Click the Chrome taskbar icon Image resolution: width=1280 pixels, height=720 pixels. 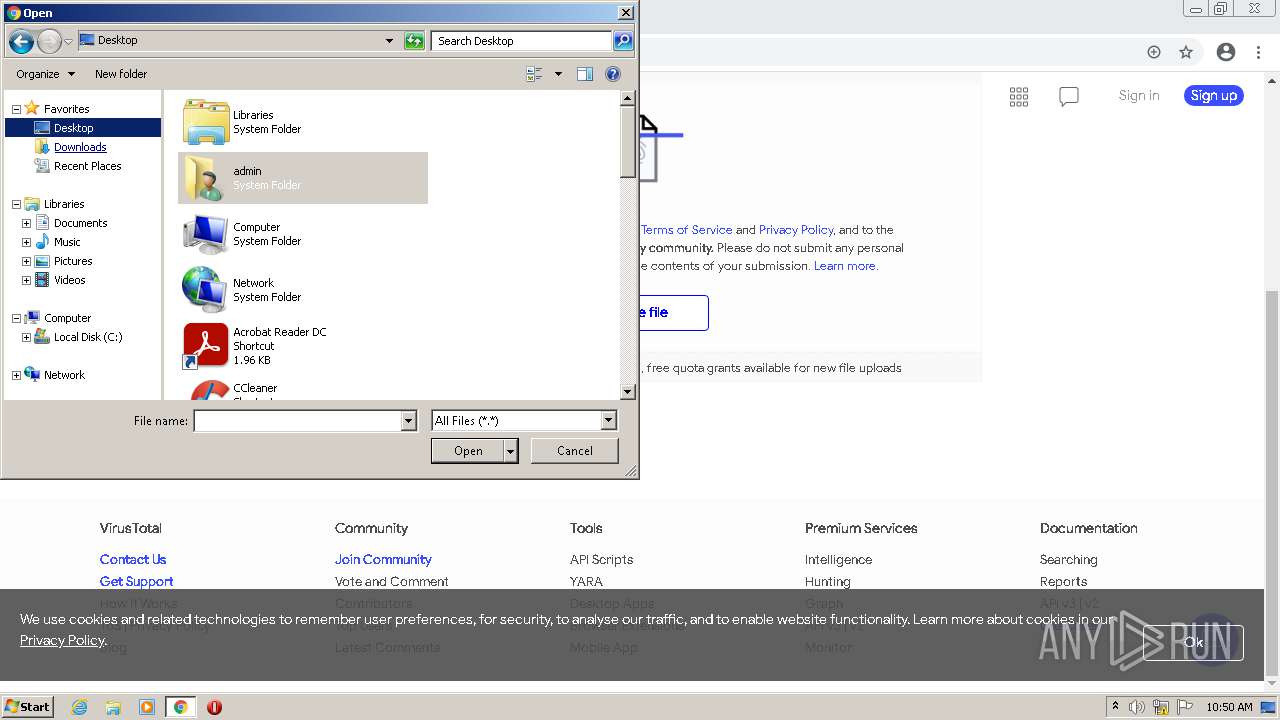180,707
